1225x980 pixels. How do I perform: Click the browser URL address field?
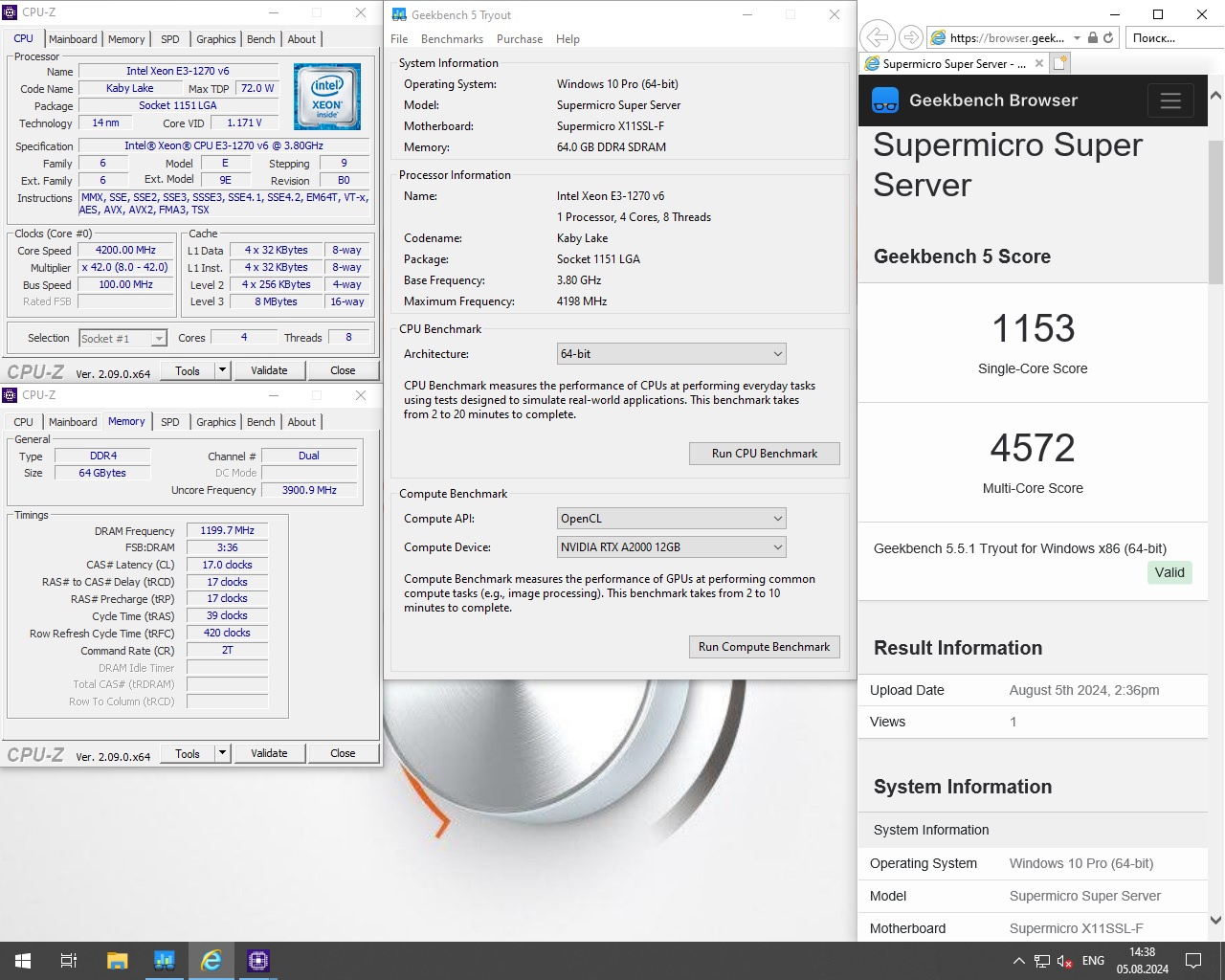pos(1007,37)
